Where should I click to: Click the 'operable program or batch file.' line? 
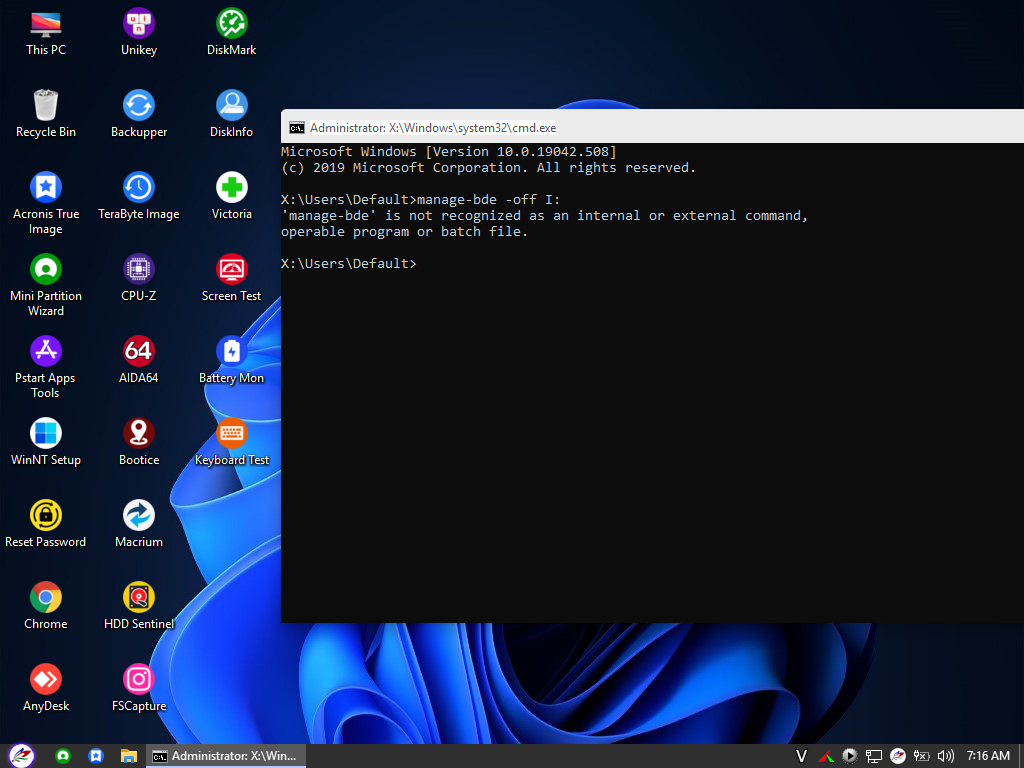pyautogui.click(x=404, y=232)
